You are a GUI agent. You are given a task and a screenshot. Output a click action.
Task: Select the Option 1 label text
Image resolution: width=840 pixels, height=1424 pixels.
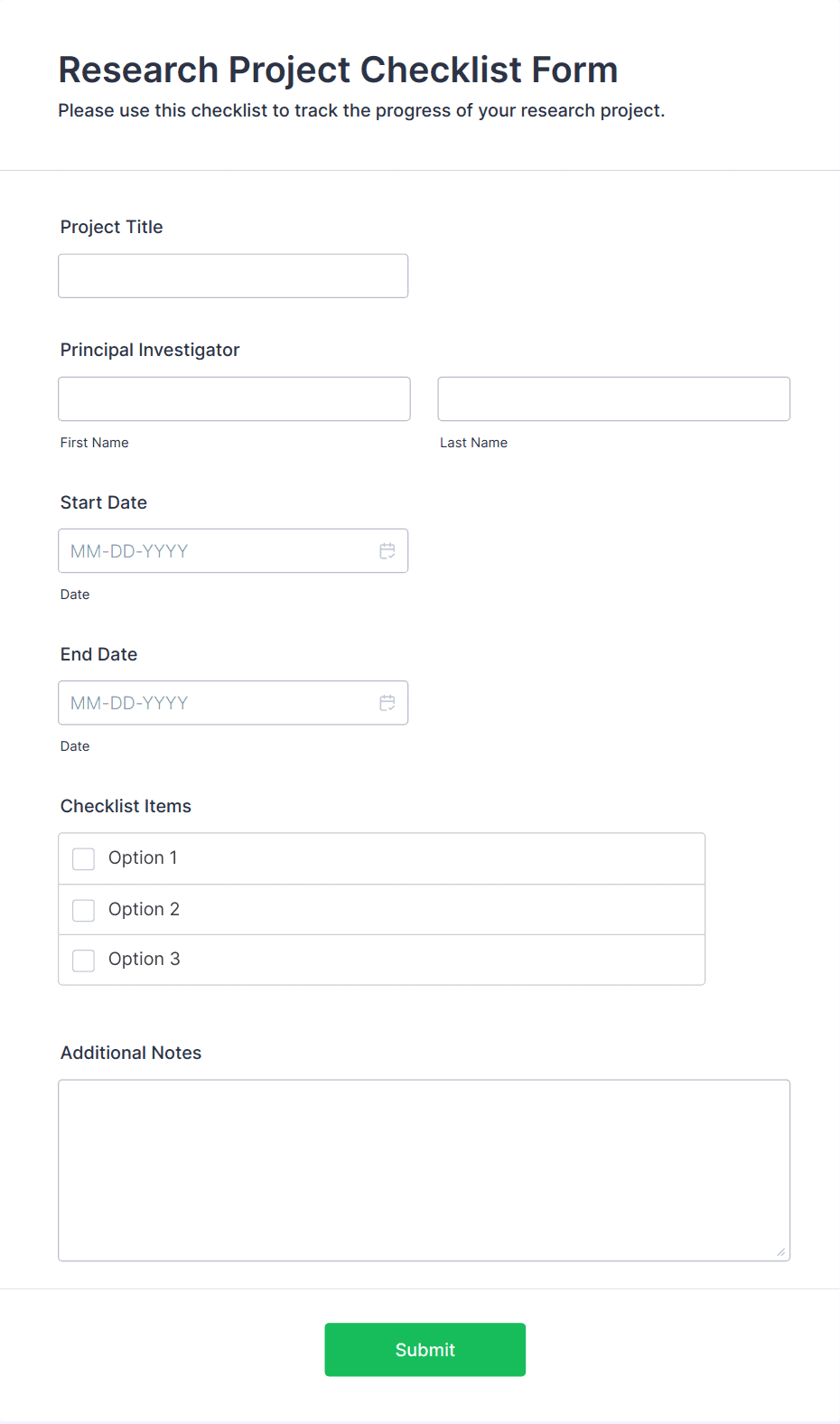143,857
